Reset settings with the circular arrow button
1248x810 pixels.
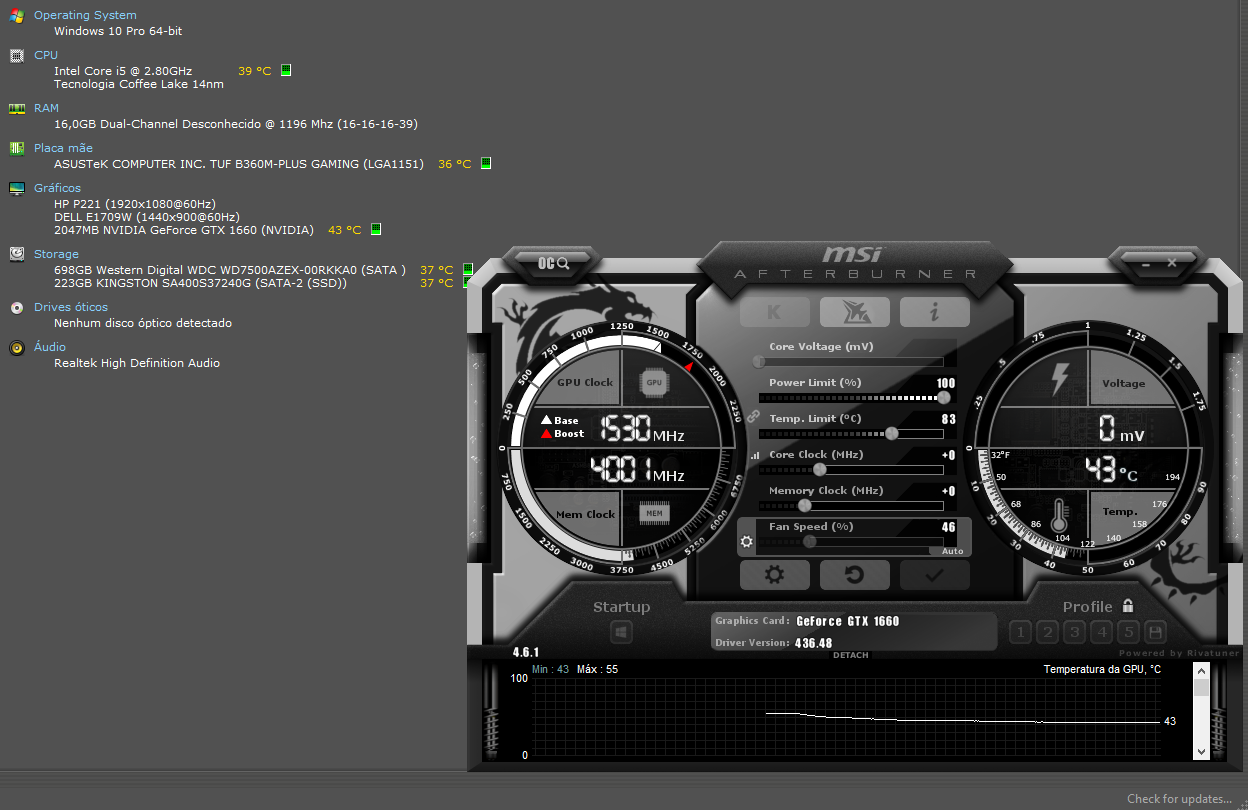coord(855,575)
